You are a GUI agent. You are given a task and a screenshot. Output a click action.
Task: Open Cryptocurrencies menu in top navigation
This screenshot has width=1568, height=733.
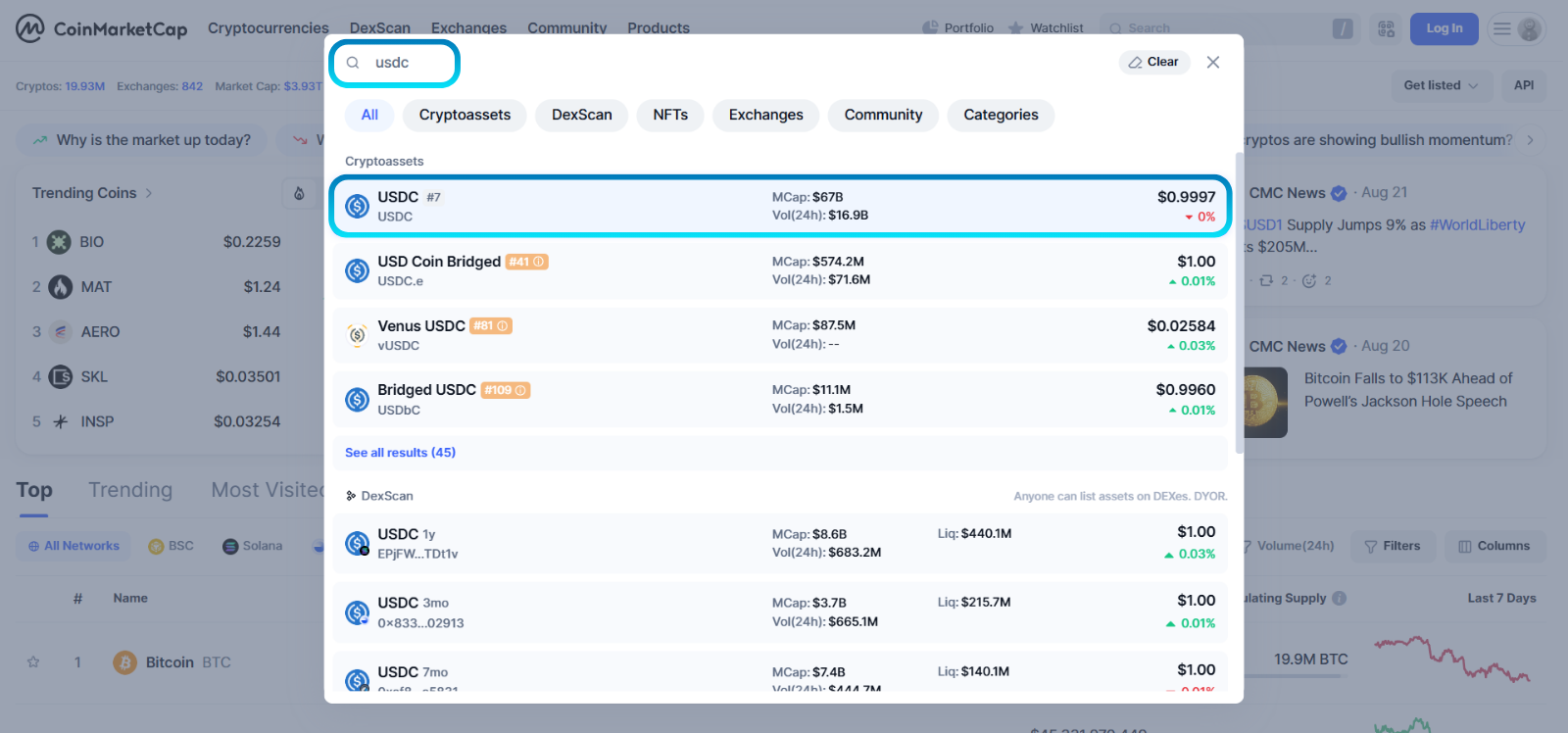(269, 28)
